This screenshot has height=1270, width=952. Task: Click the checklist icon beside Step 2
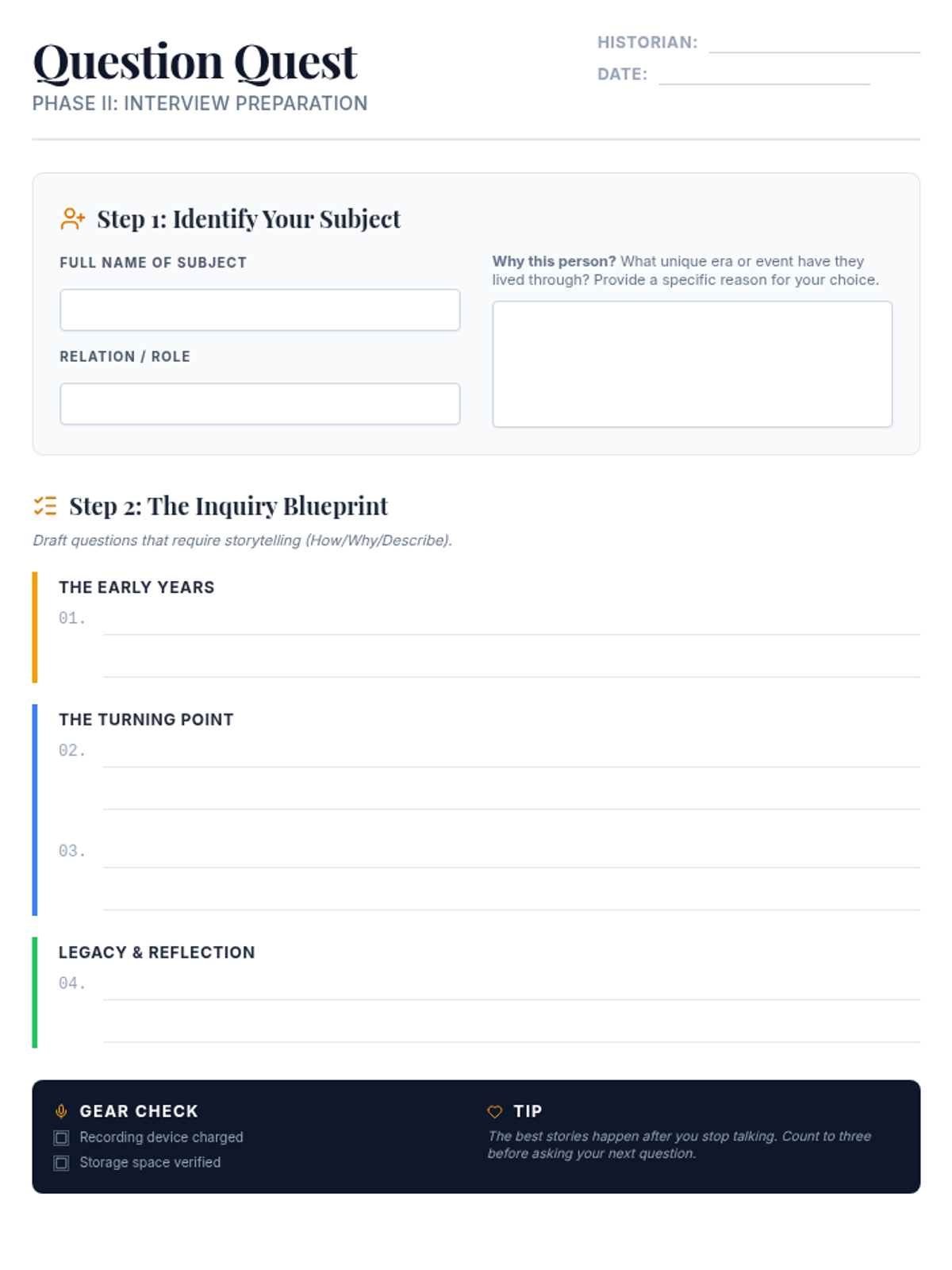coord(45,506)
